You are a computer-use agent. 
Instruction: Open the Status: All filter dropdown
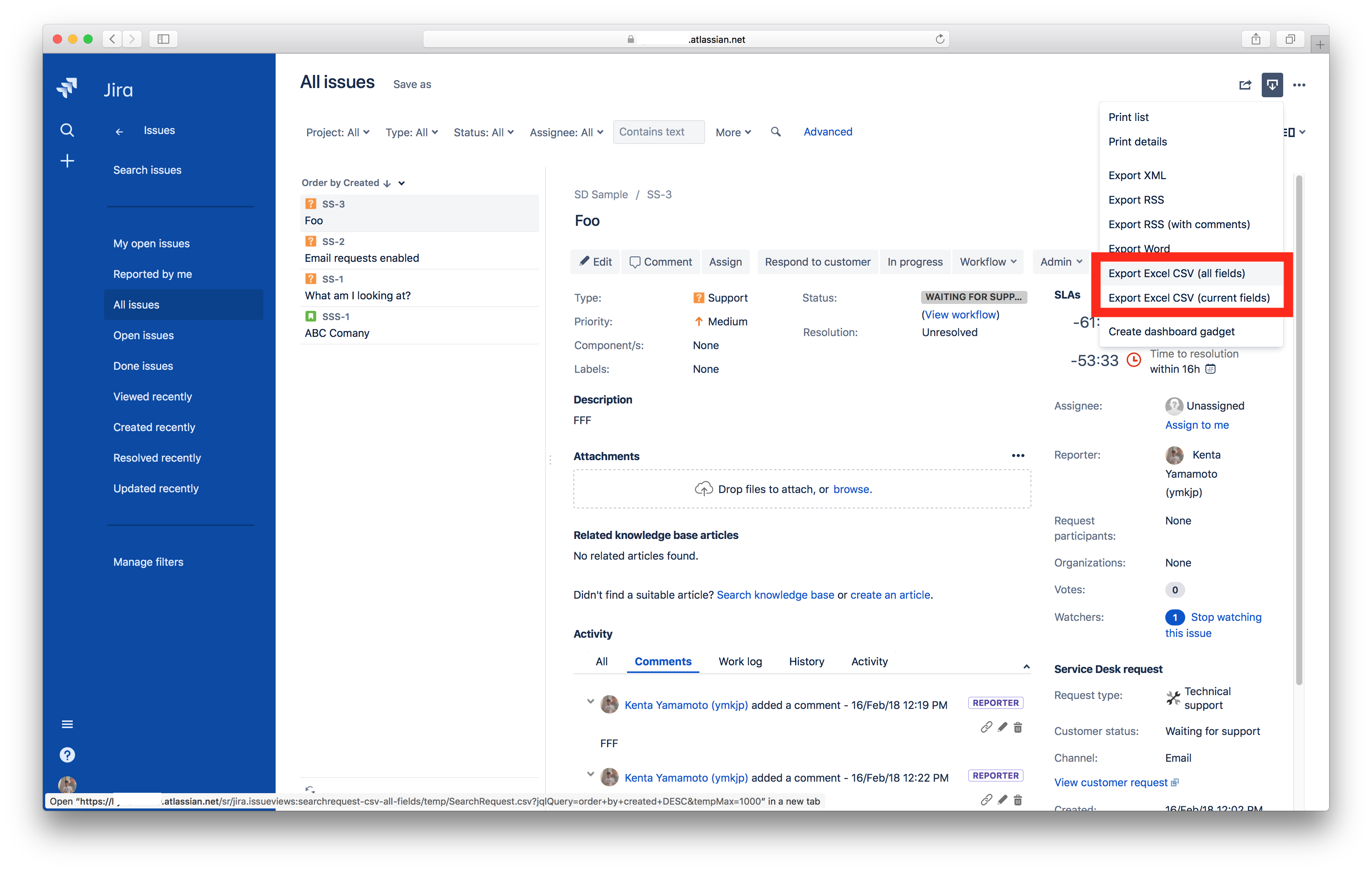click(483, 132)
